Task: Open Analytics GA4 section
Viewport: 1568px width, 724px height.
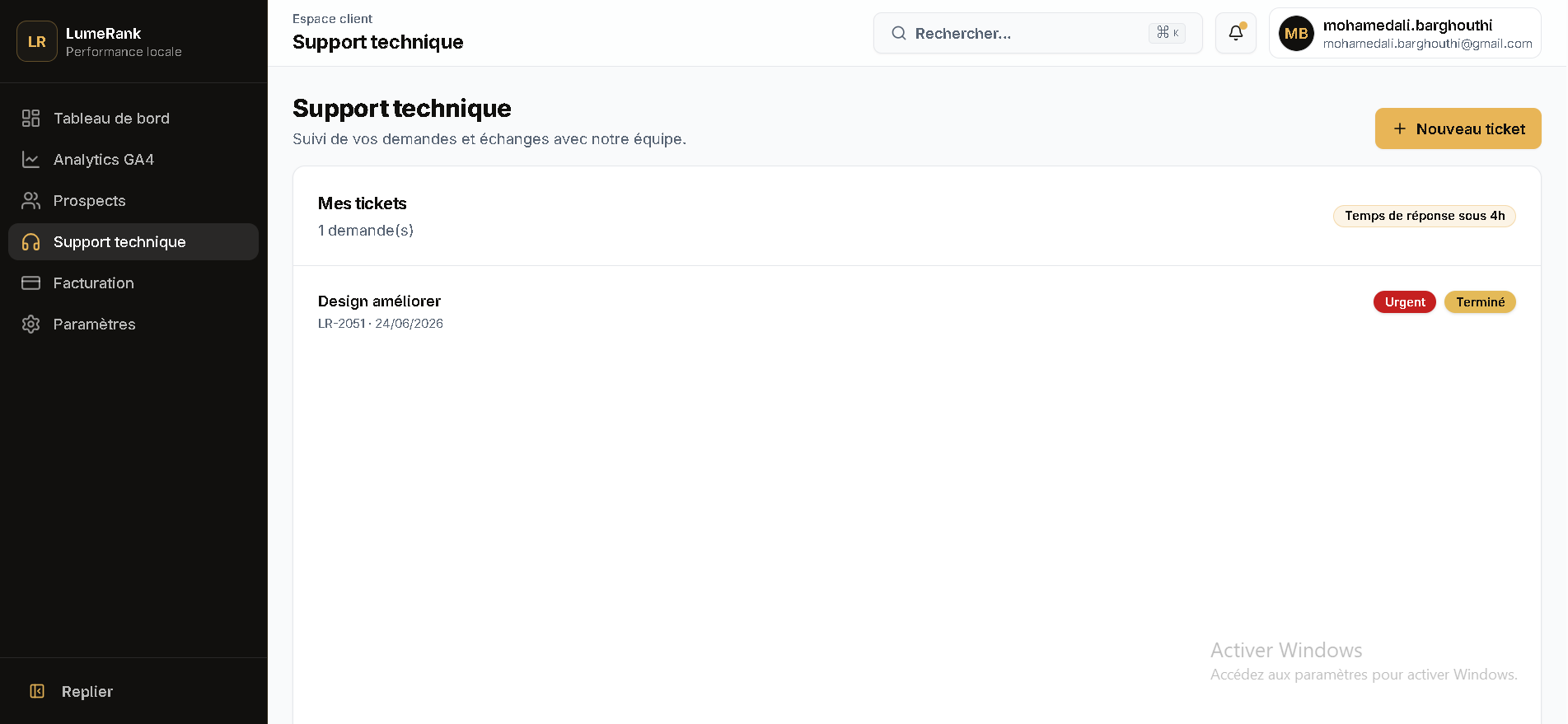Action: point(133,160)
